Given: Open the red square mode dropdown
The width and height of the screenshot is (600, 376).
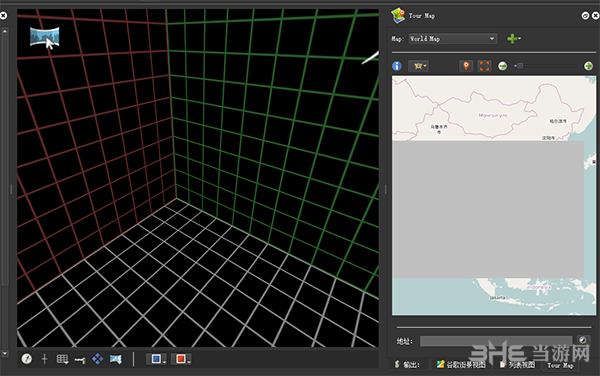Looking at the screenshot, I should 181,359.
